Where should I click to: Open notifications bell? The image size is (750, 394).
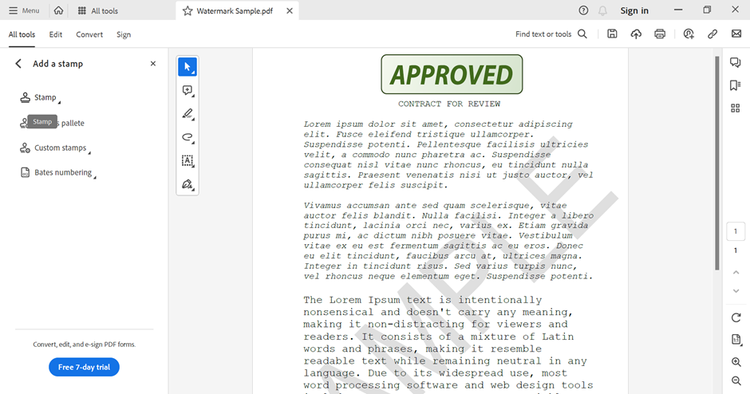[603, 11]
